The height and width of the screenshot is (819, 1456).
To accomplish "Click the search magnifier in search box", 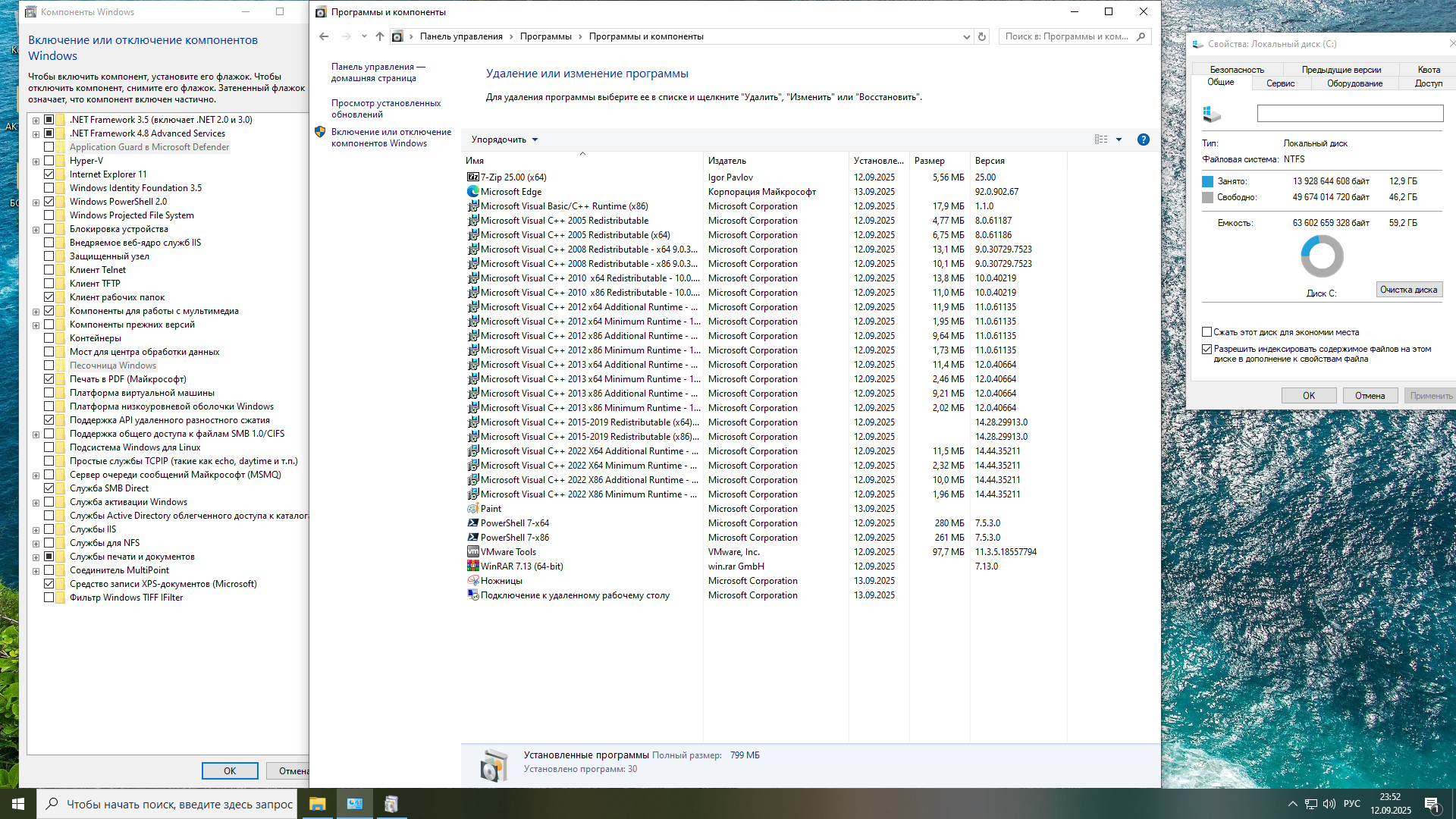I will [x=1141, y=36].
